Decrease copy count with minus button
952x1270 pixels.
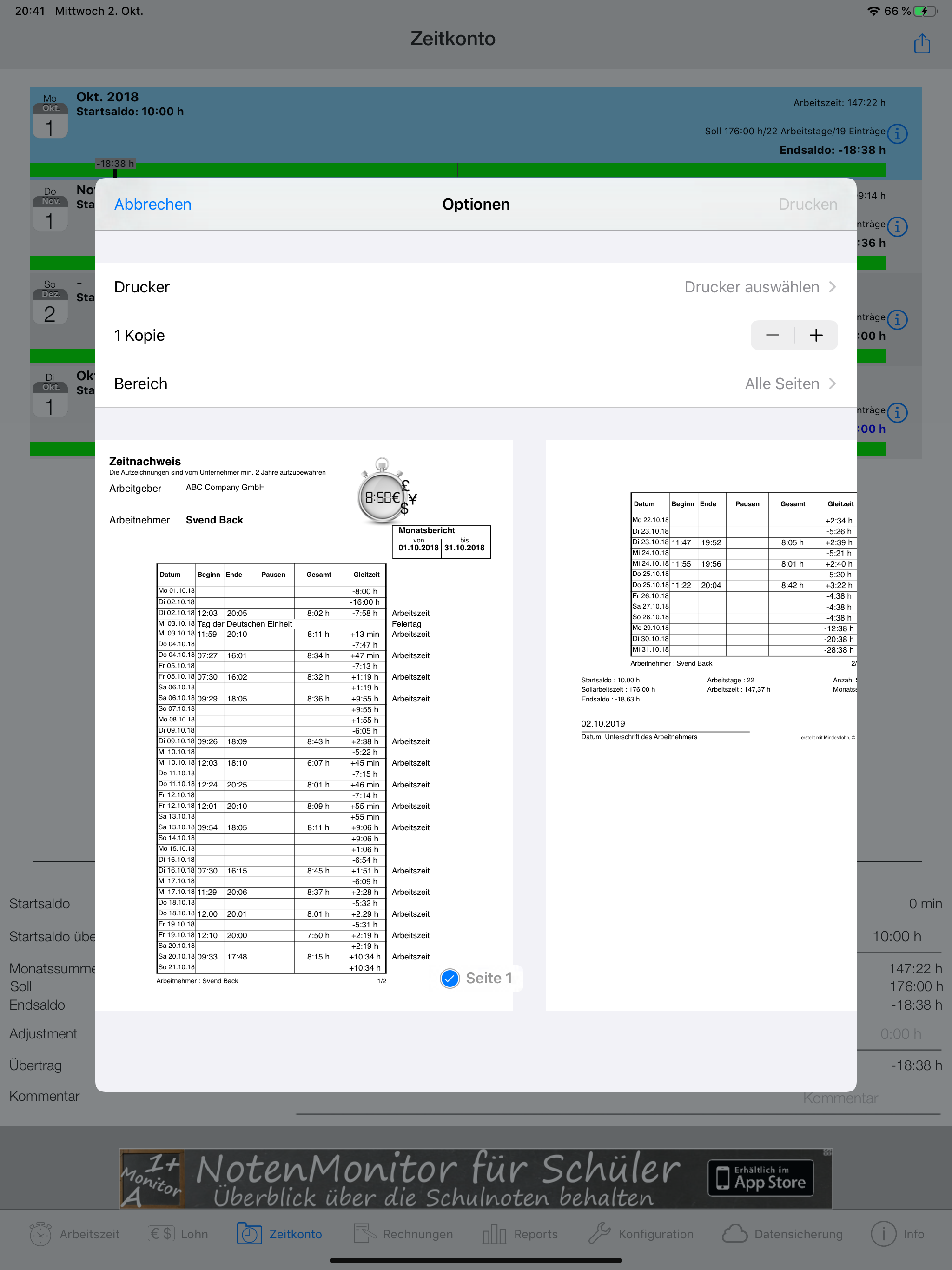[x=772, y=335]
